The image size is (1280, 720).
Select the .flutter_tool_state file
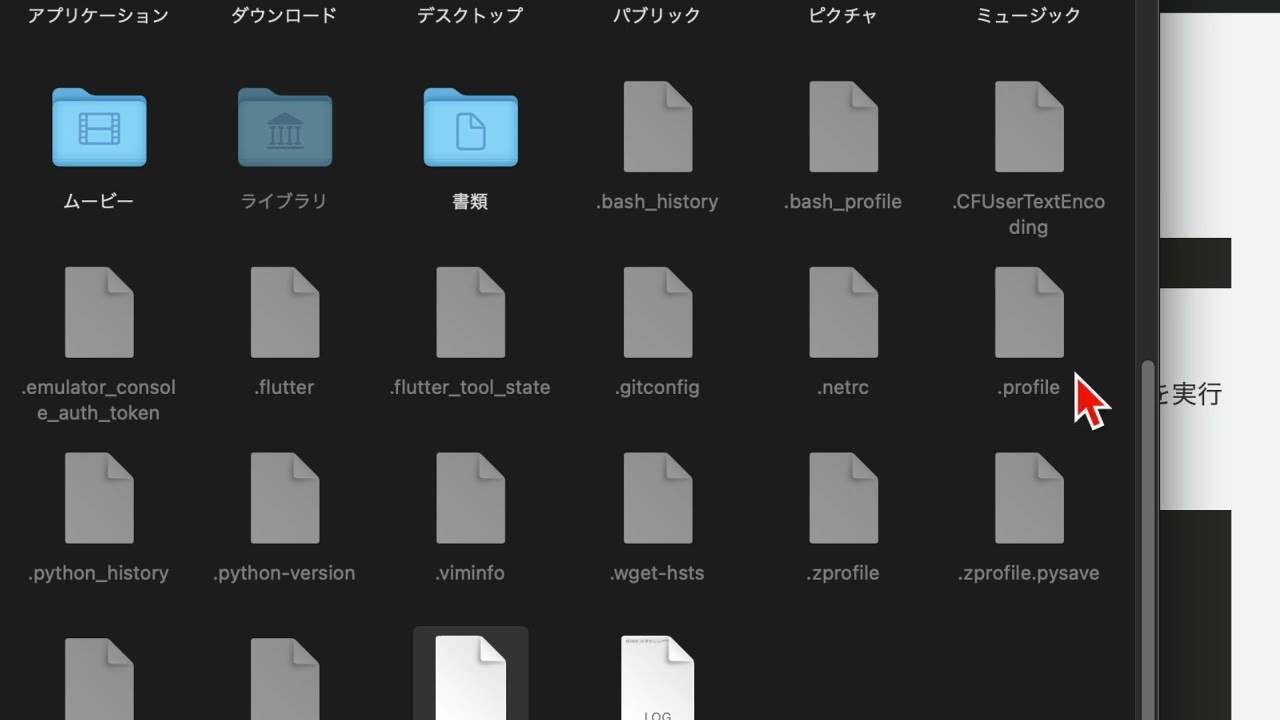470,313
